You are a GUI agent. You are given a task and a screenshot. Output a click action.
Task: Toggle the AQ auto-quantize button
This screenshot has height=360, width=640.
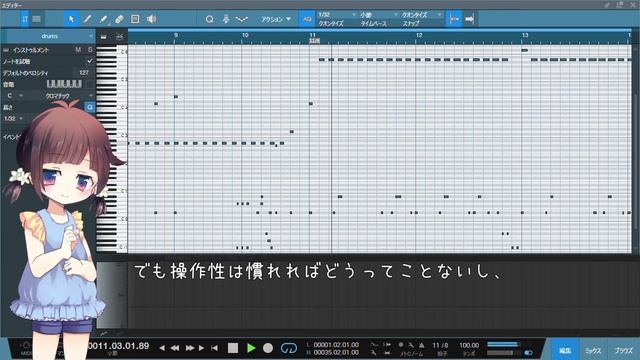pyautogui.click(x=307, y=19)
